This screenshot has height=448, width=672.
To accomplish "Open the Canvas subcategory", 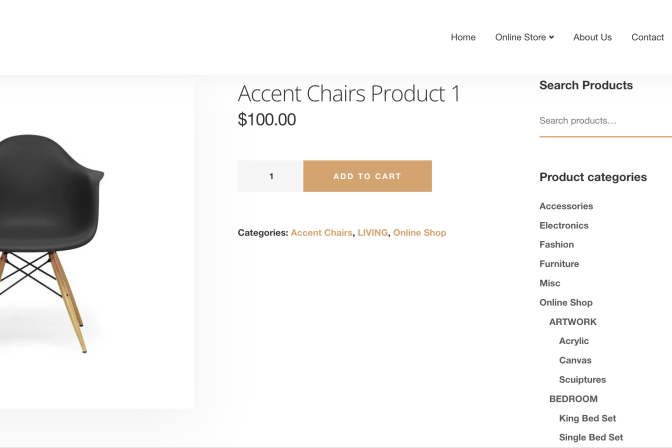I will point(575,360).
